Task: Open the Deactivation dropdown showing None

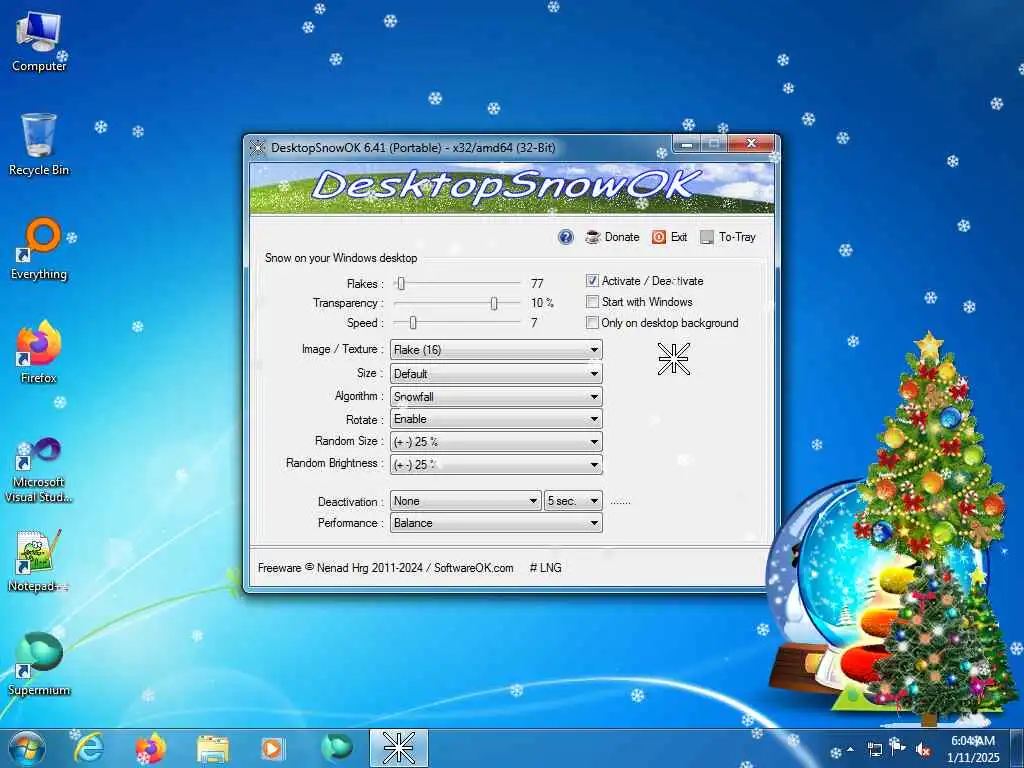Action: pos(466,501)
